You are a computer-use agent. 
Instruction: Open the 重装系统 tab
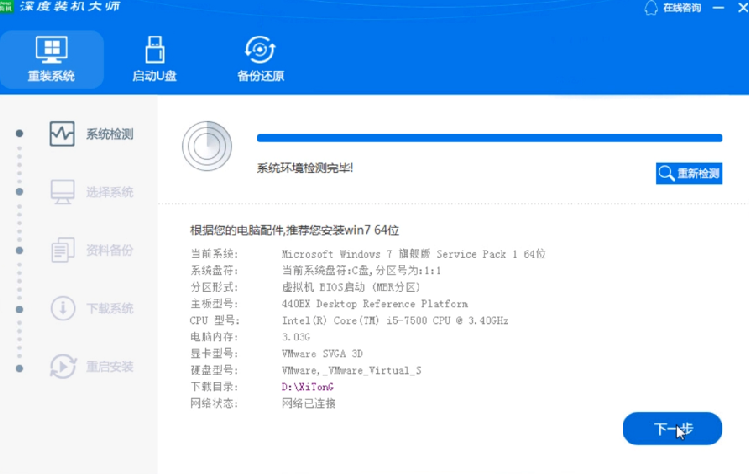(51, 59)
